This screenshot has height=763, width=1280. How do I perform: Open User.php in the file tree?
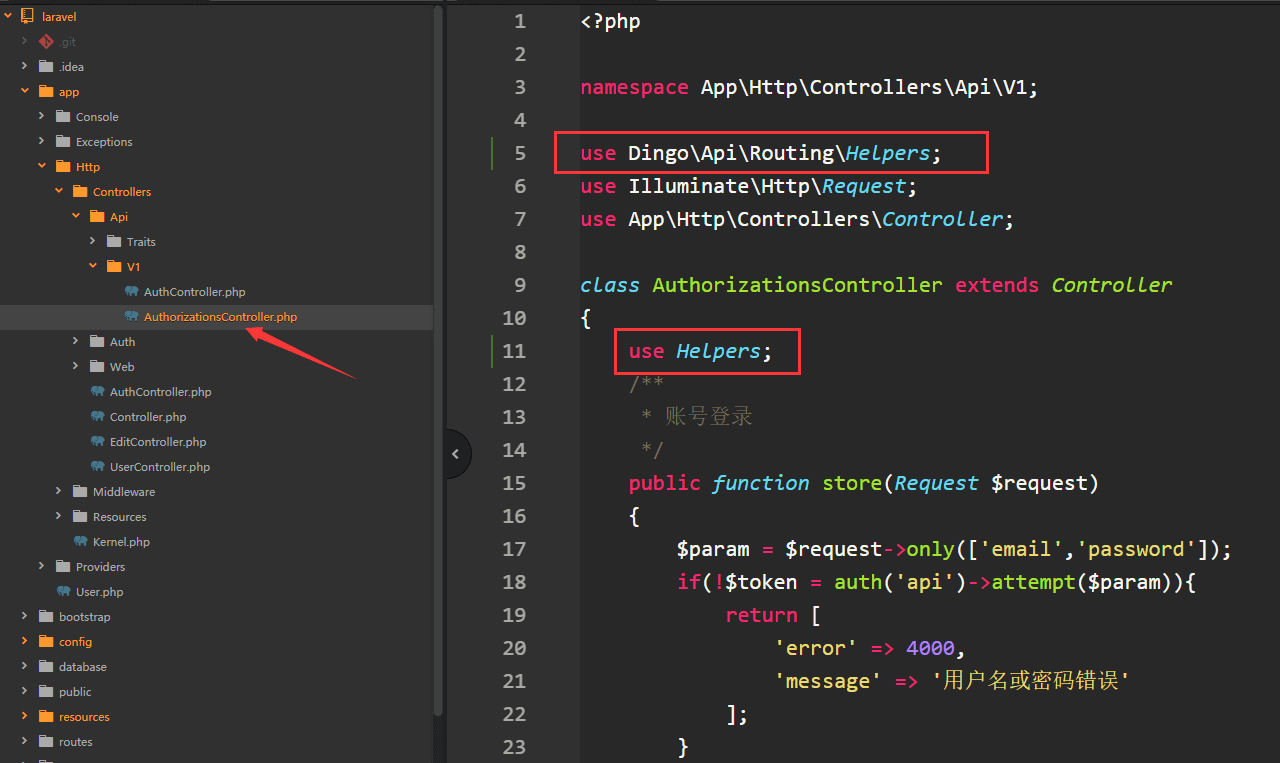pos(99,592)
